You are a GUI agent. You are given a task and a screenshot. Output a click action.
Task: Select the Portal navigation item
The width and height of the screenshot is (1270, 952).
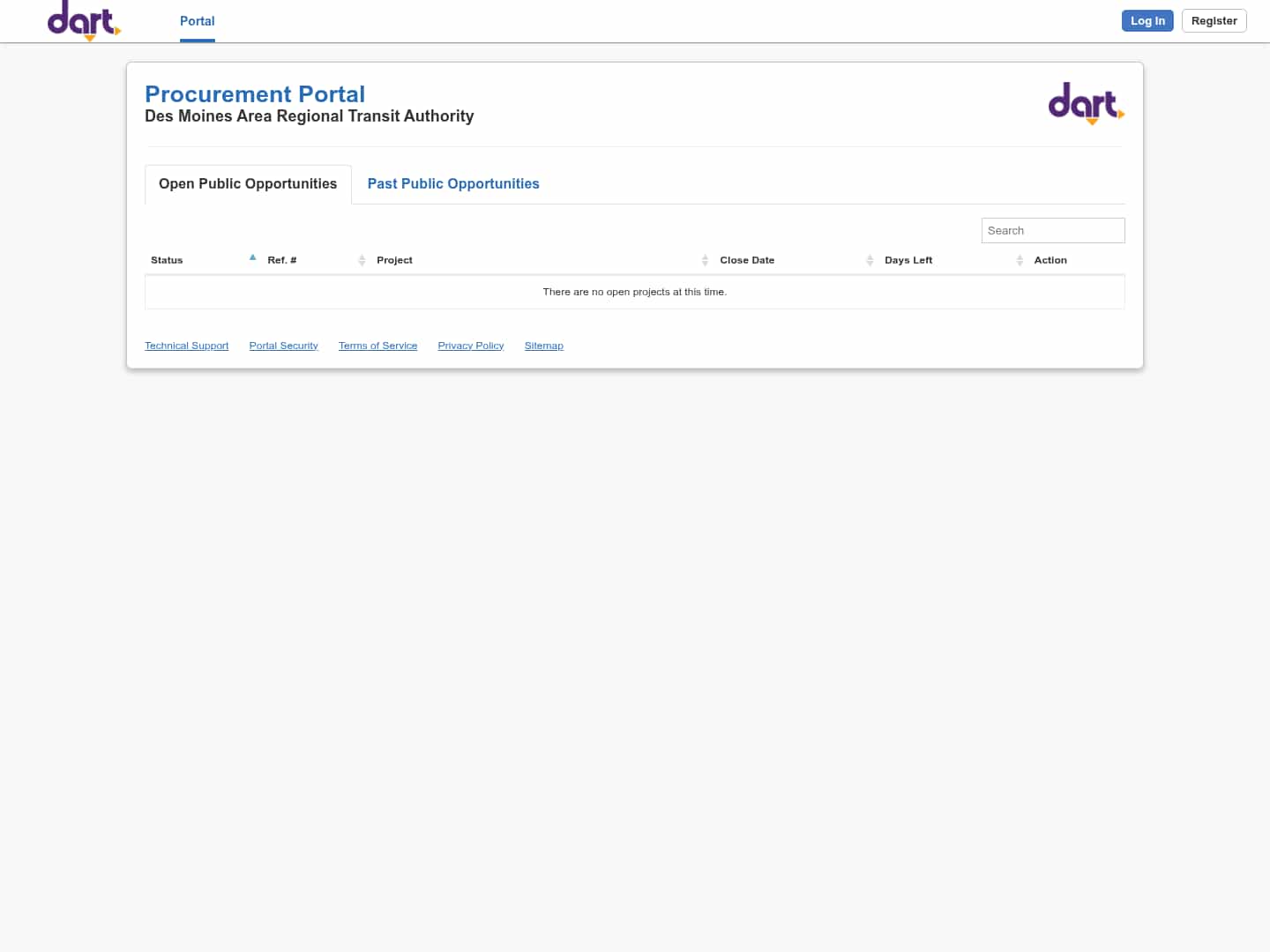point(197,21)
